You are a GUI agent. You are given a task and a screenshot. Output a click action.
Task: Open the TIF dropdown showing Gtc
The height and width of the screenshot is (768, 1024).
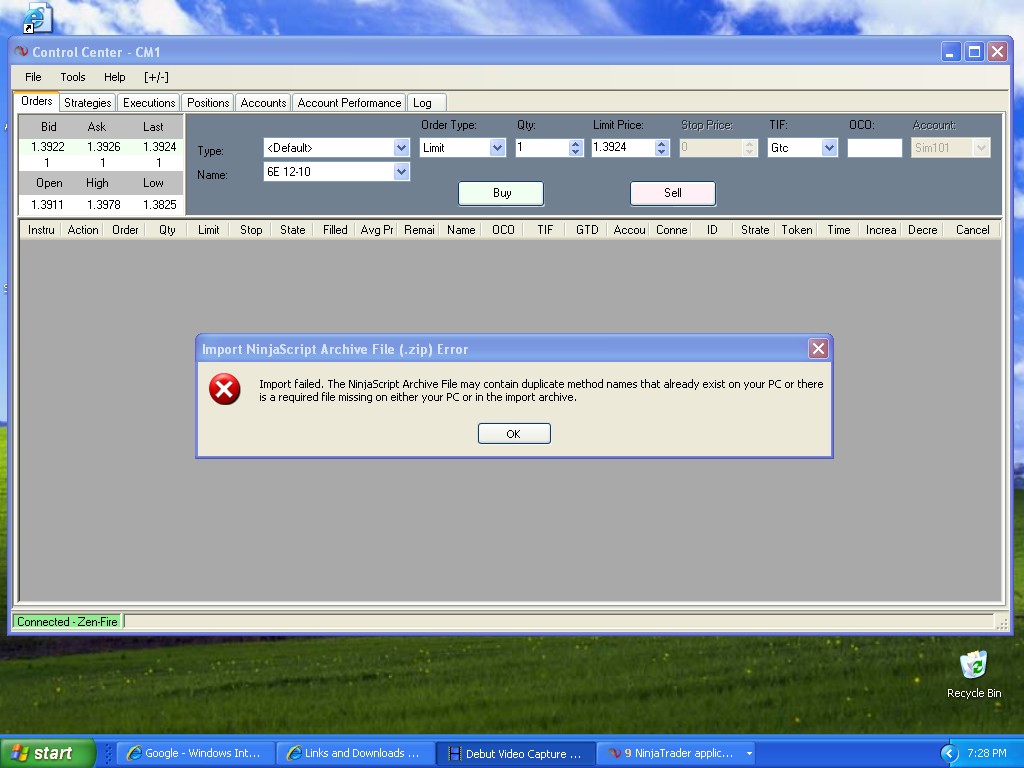[x=829, y=148]
